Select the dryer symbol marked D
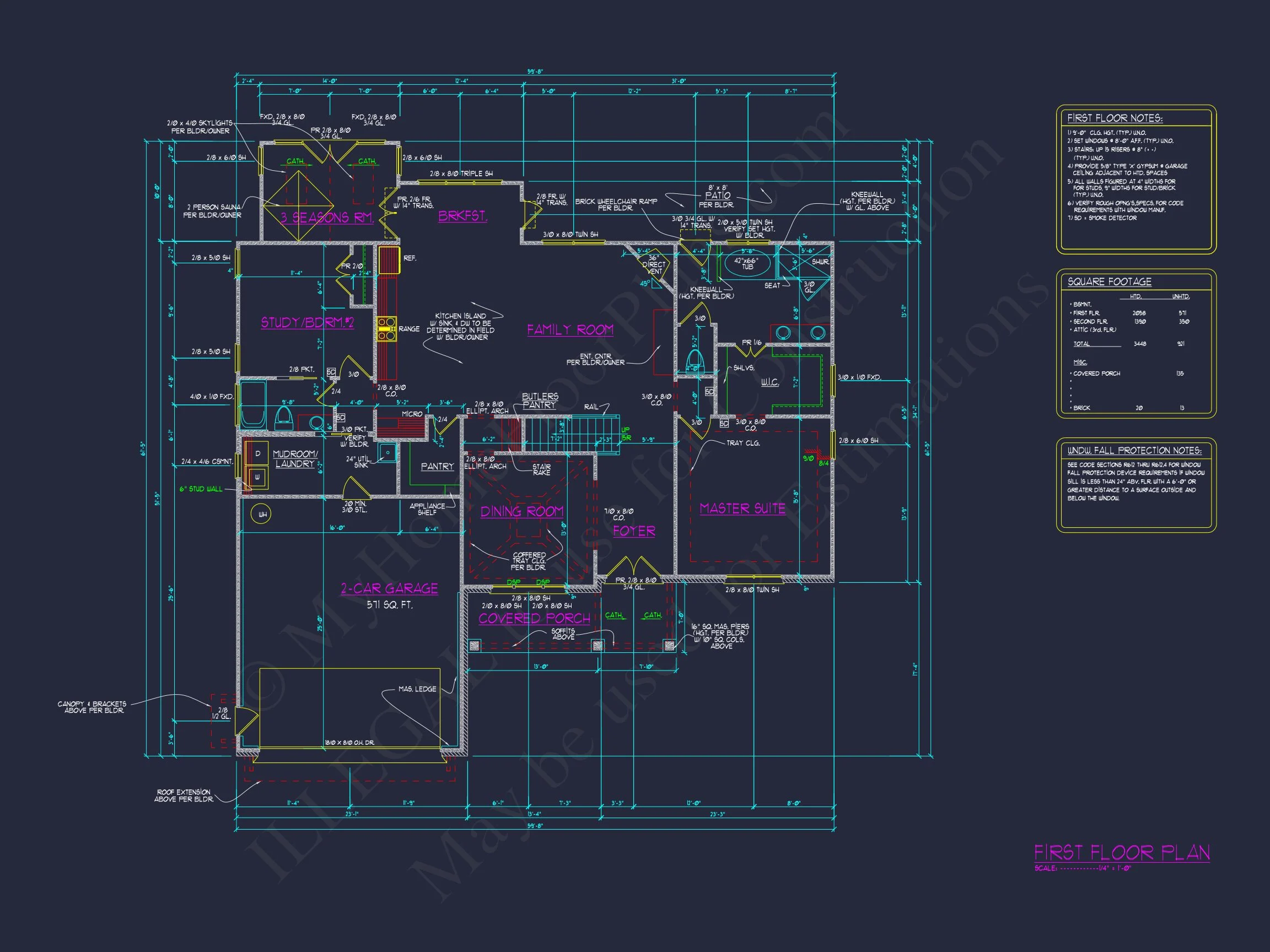This screenshot has height=952, width=1270. click(257, 453)
